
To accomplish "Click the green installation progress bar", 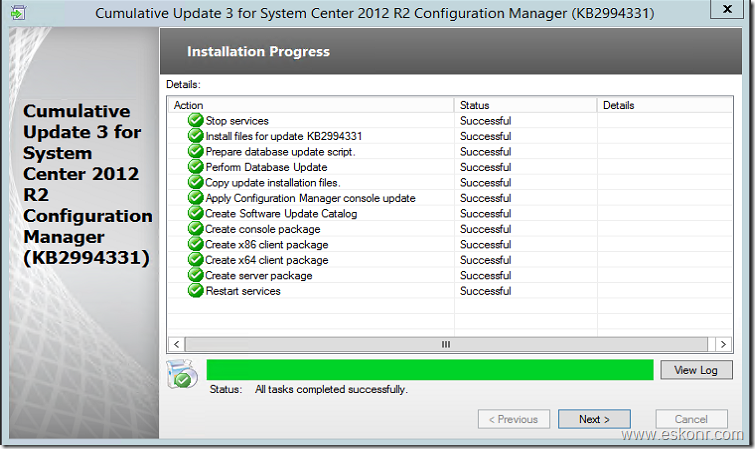I will (430, 370).
